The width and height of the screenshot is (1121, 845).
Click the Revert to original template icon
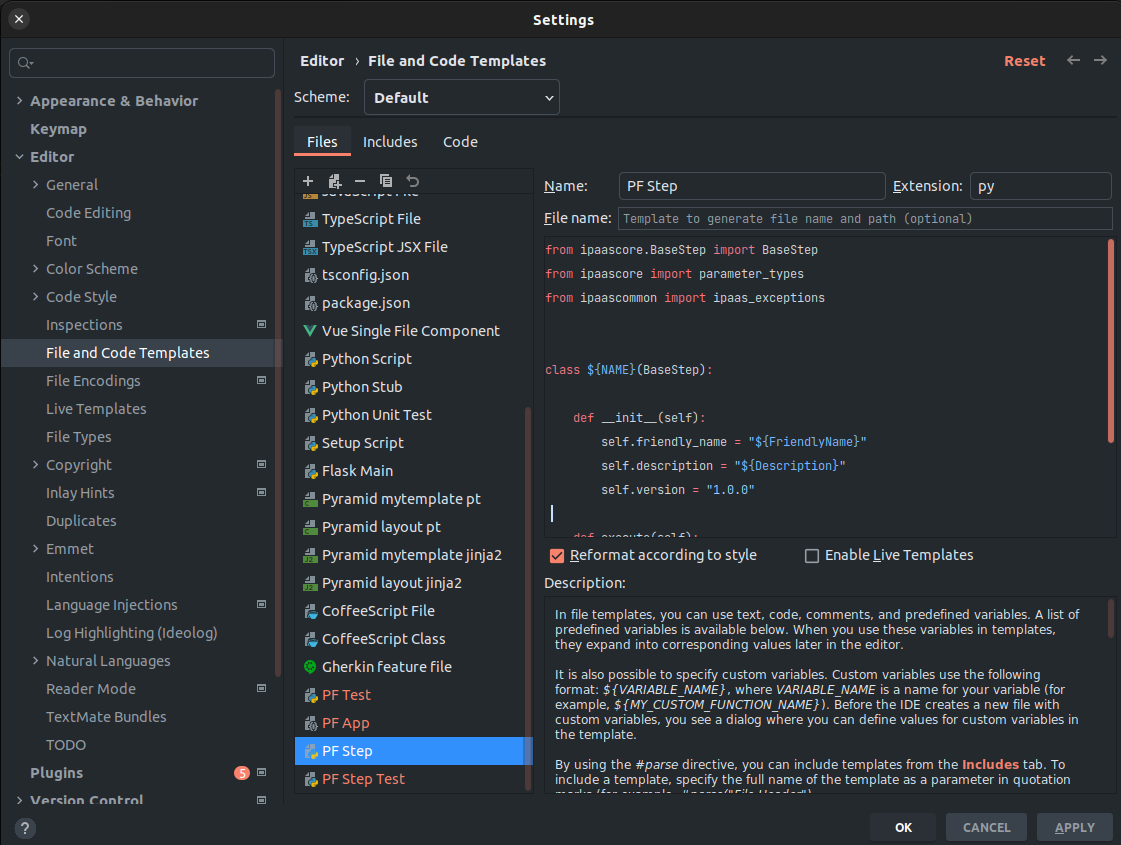point(412,181)
